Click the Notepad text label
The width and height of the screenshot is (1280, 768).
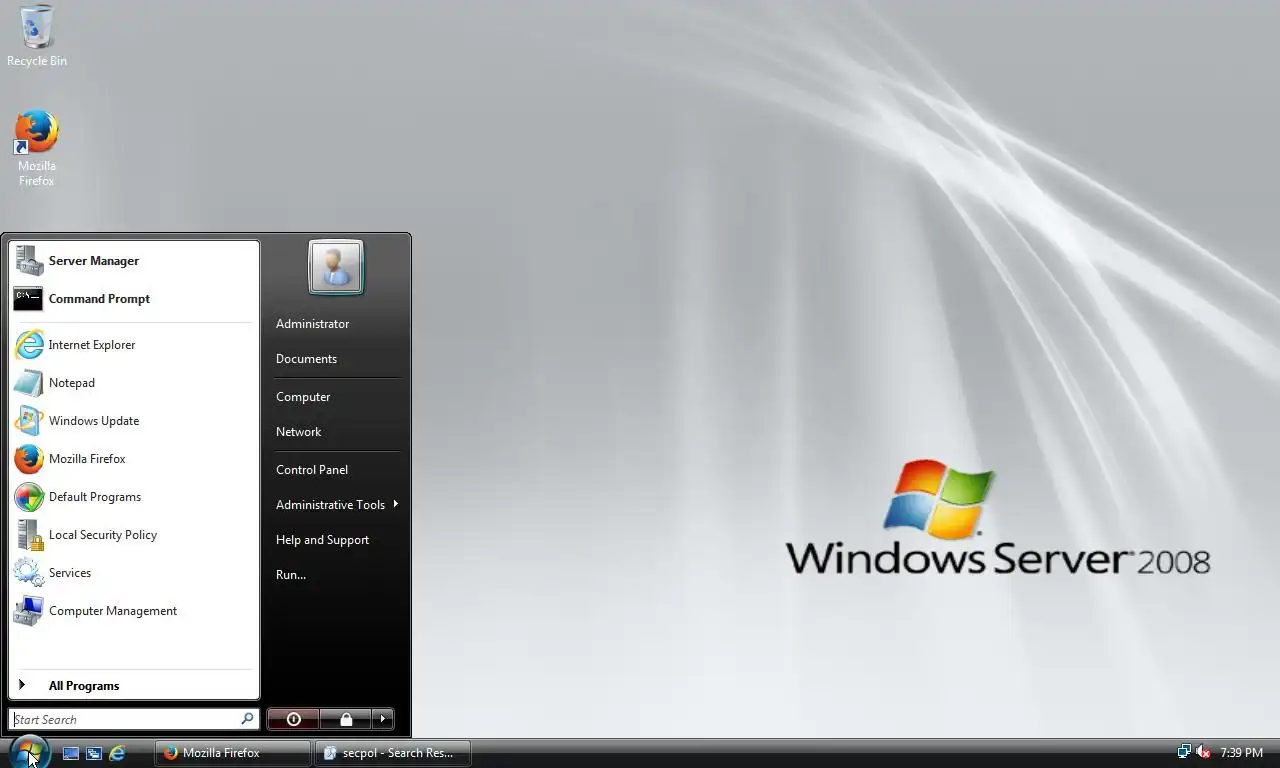point(72,383)
